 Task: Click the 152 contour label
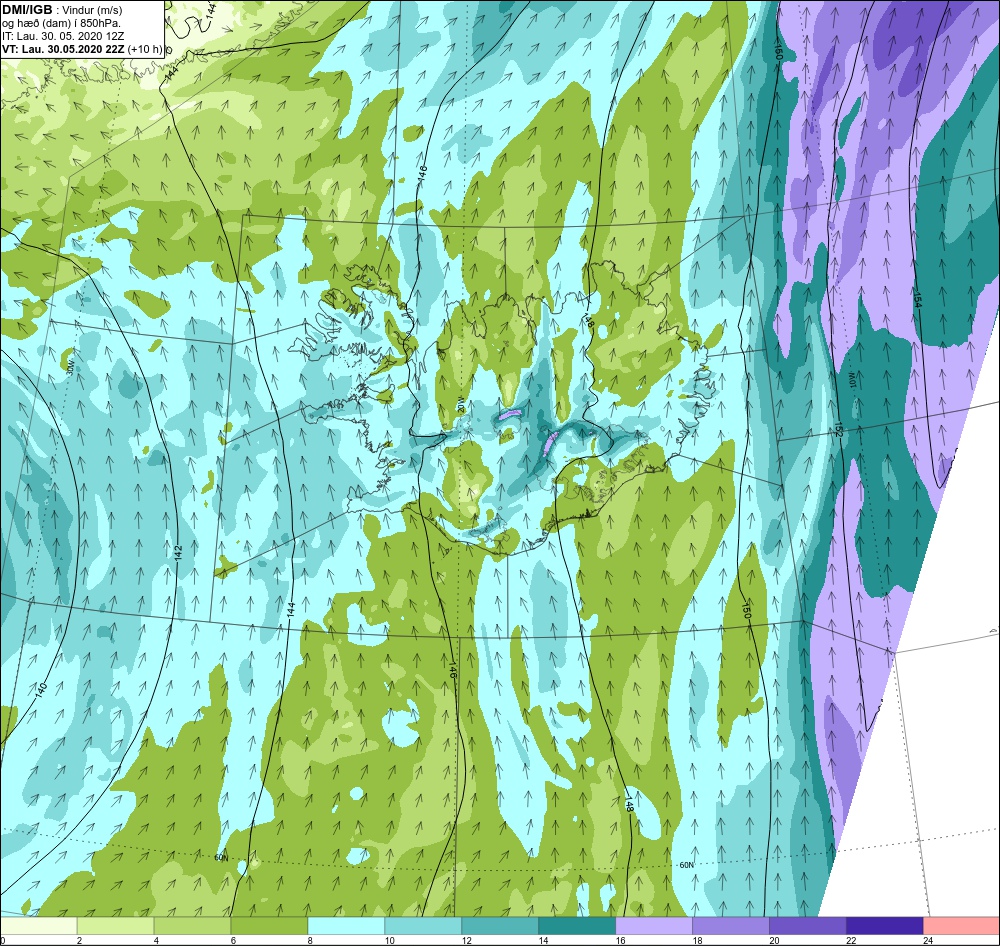(838, 431)
